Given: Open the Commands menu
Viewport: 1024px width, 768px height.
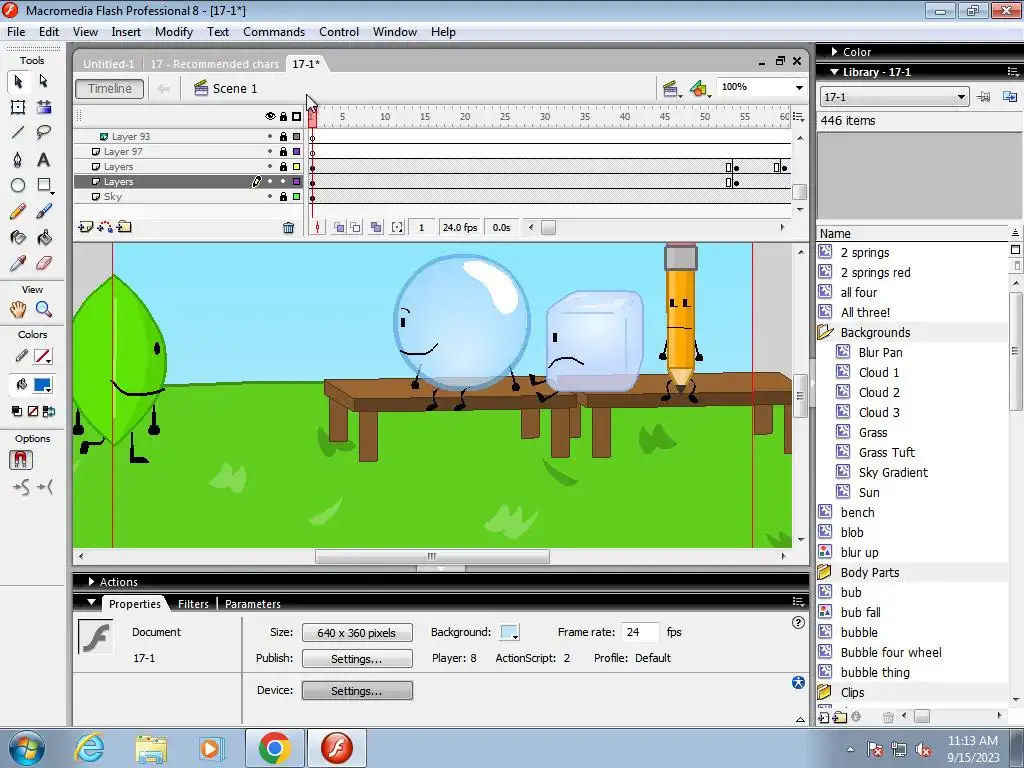Looking at the screenshot, I should tap(274, 32).
